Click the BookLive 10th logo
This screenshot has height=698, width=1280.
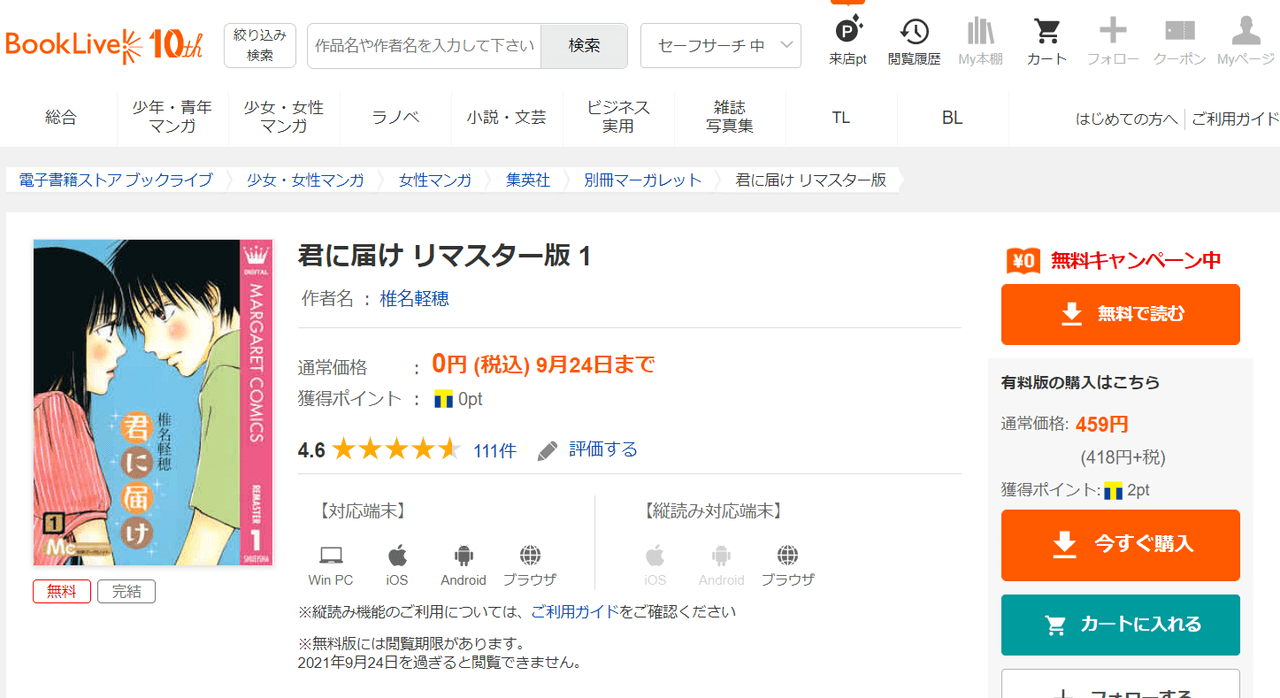click(104, 46)
